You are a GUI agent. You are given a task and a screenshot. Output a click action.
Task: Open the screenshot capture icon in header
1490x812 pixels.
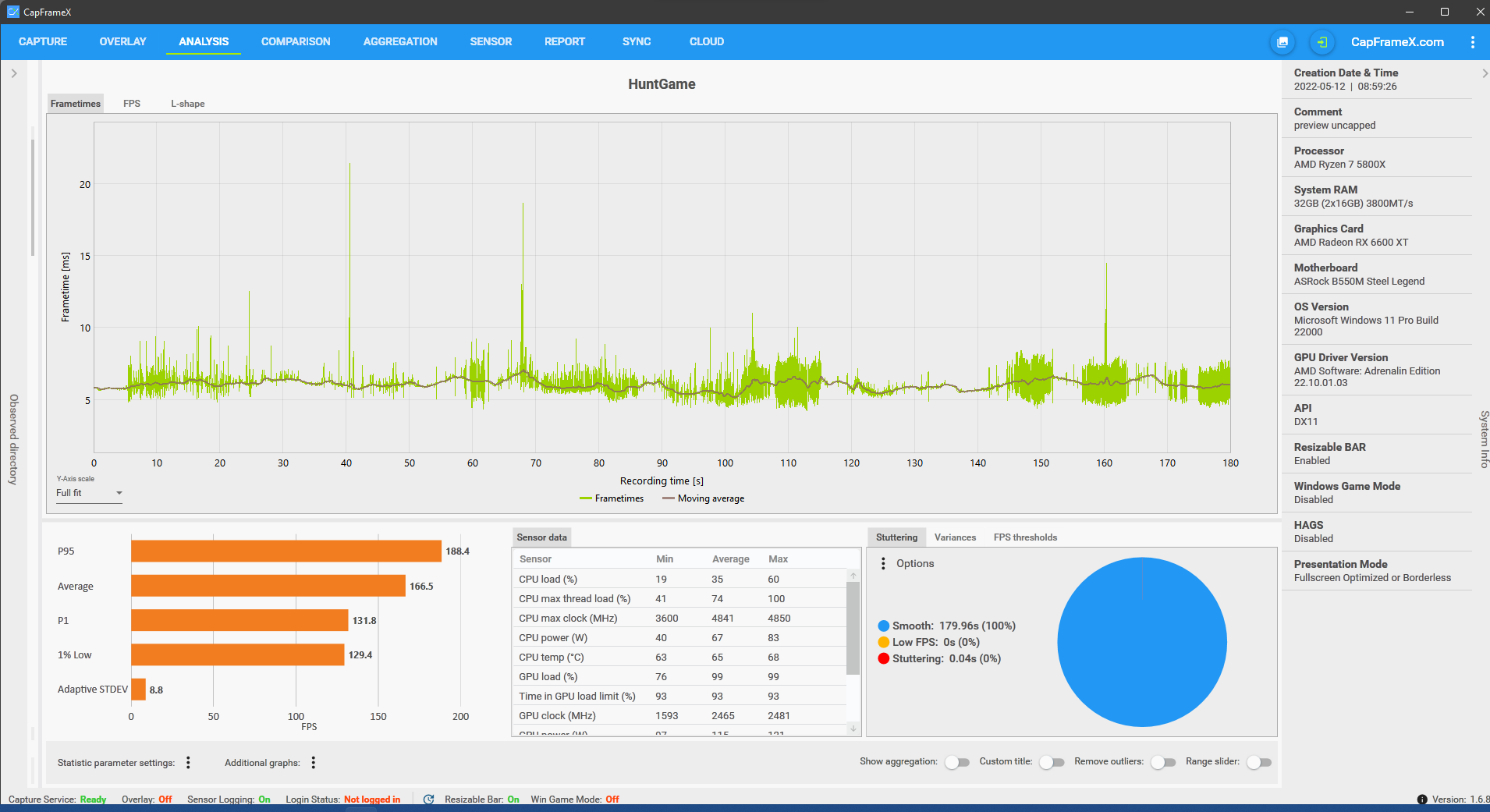tap(1282, 42)
